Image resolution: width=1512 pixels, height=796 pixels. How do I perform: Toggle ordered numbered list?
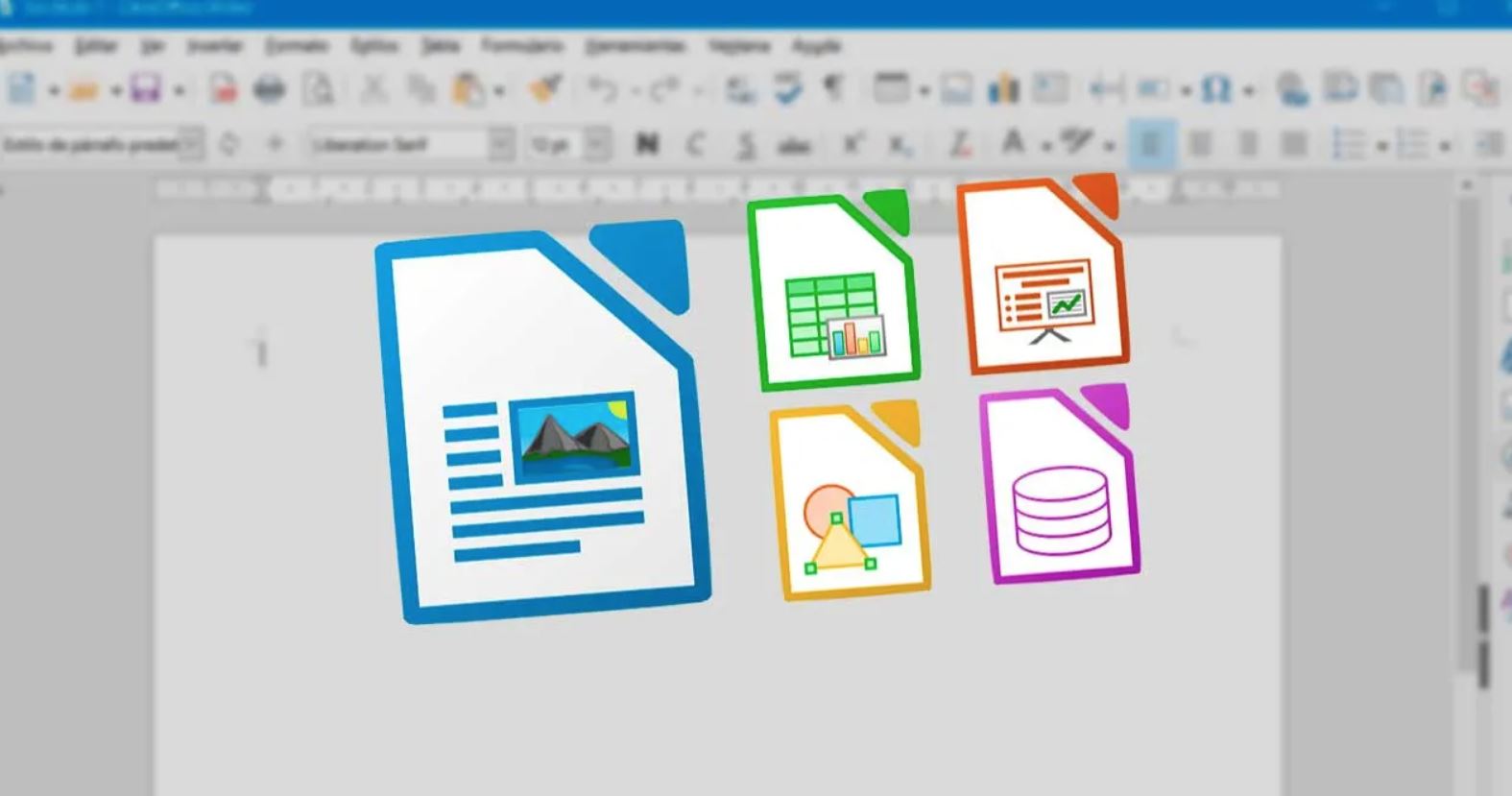click(x=1412, y=145)
